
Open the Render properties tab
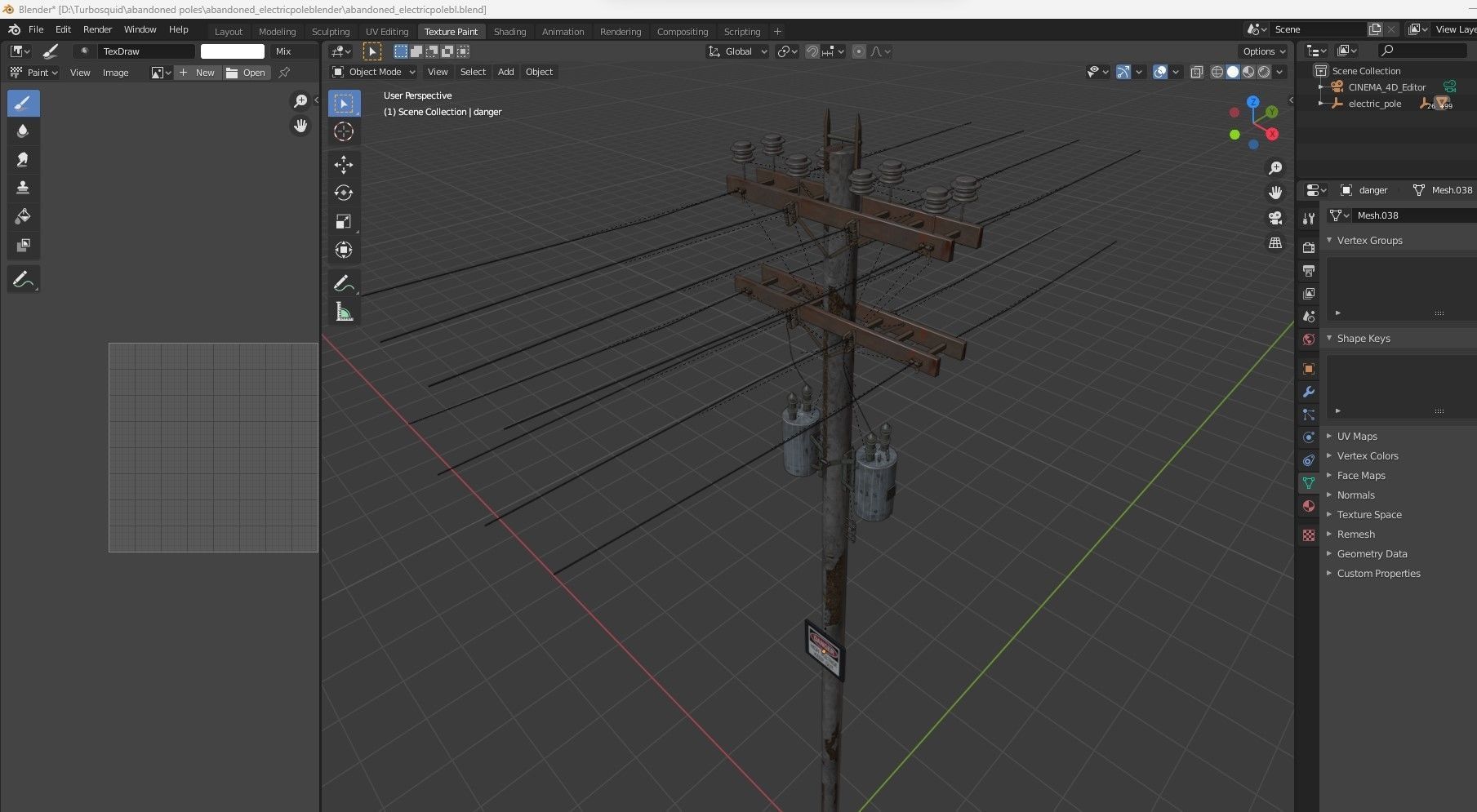click(x=1309, y=247)
